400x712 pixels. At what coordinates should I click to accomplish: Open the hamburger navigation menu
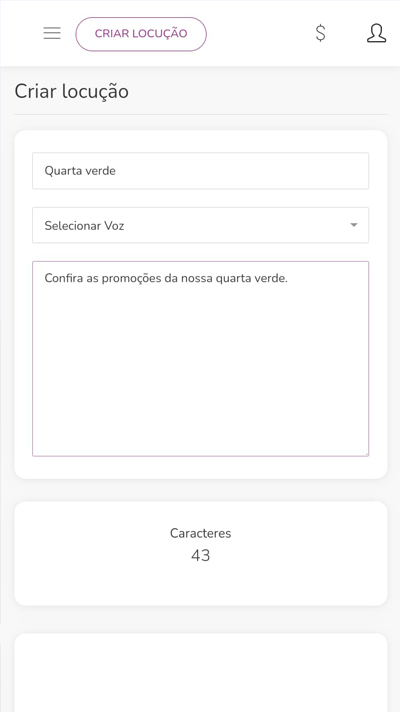(52, 33)
